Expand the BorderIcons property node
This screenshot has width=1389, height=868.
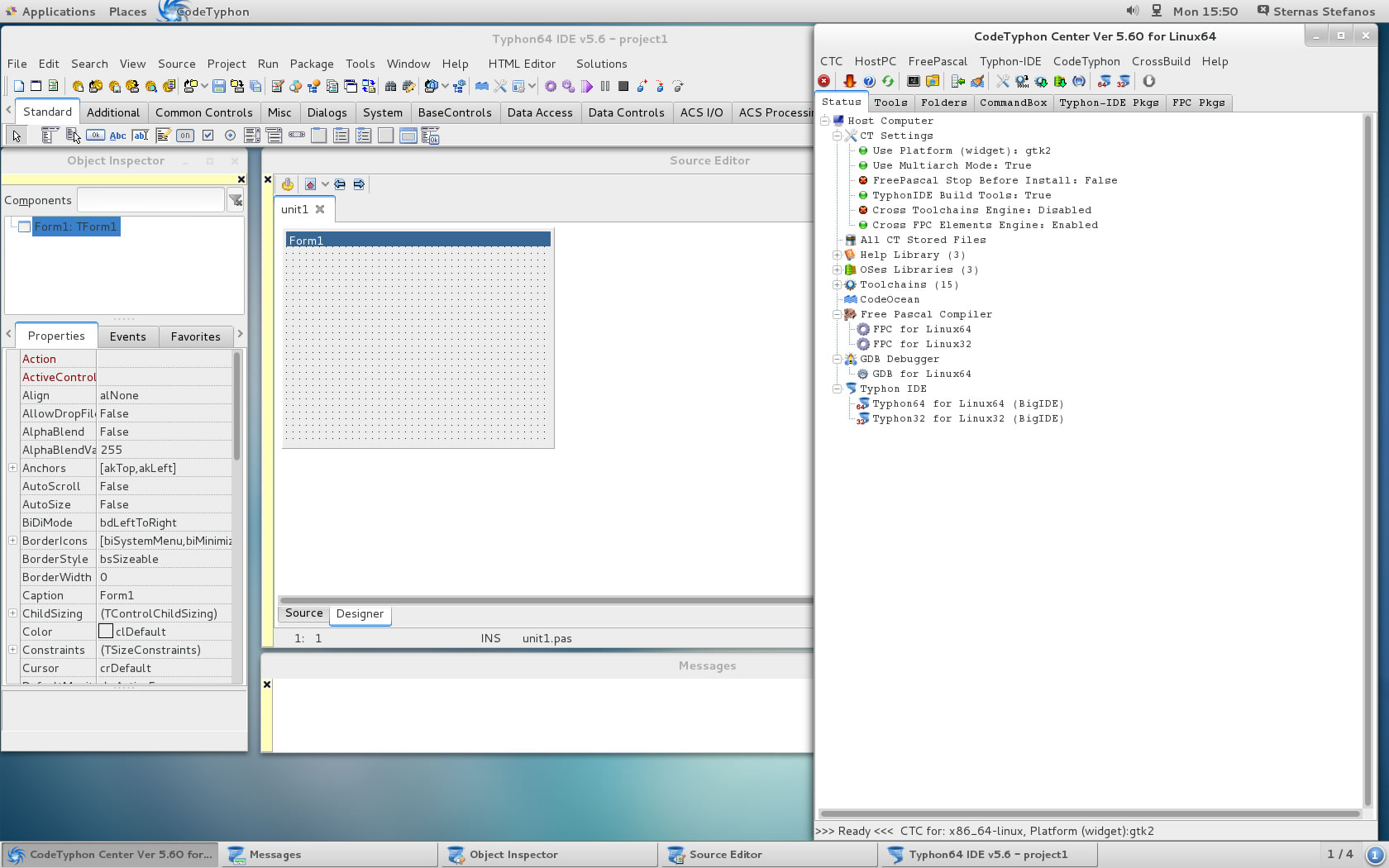point(12,541)
